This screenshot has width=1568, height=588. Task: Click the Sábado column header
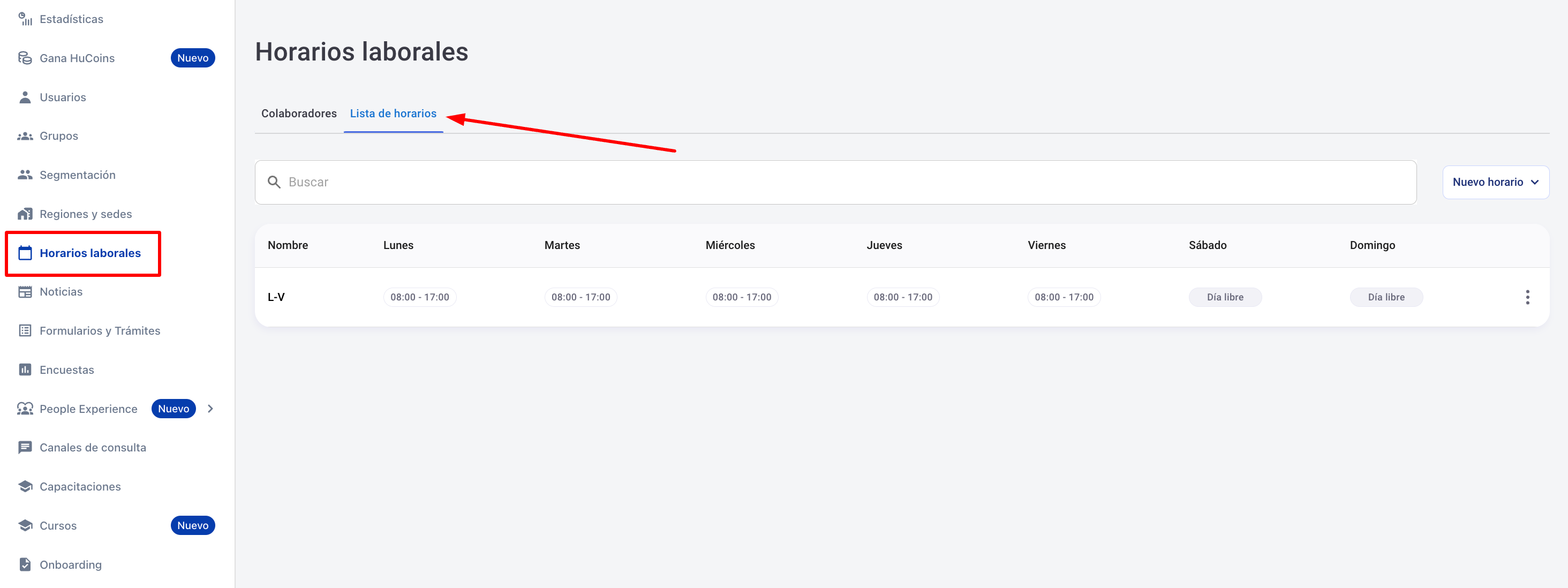(x=1207, y=245)
